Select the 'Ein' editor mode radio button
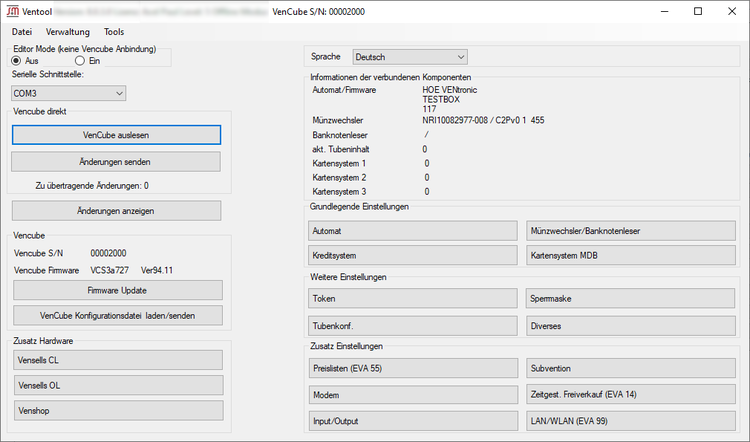 [x=81, y=61]
